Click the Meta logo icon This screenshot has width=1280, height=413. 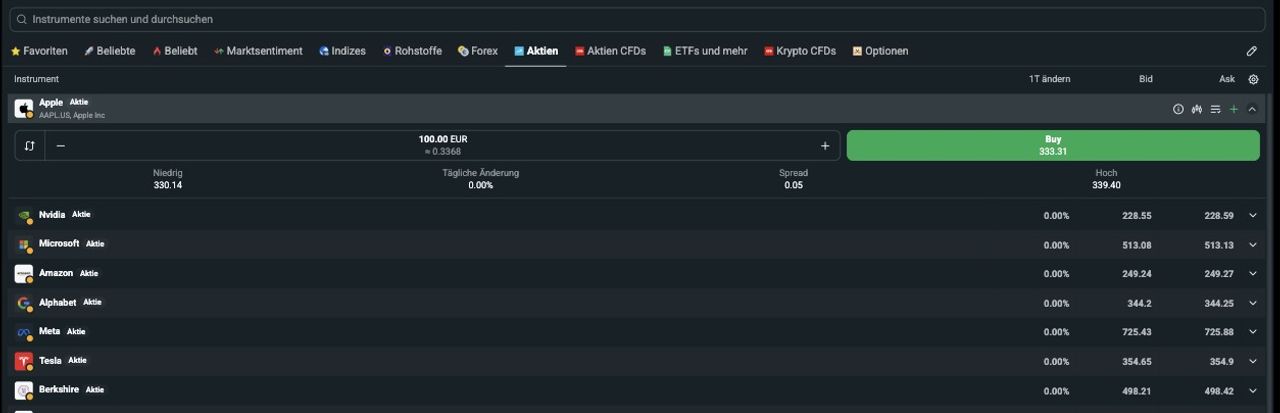click(x=24, y=332)
